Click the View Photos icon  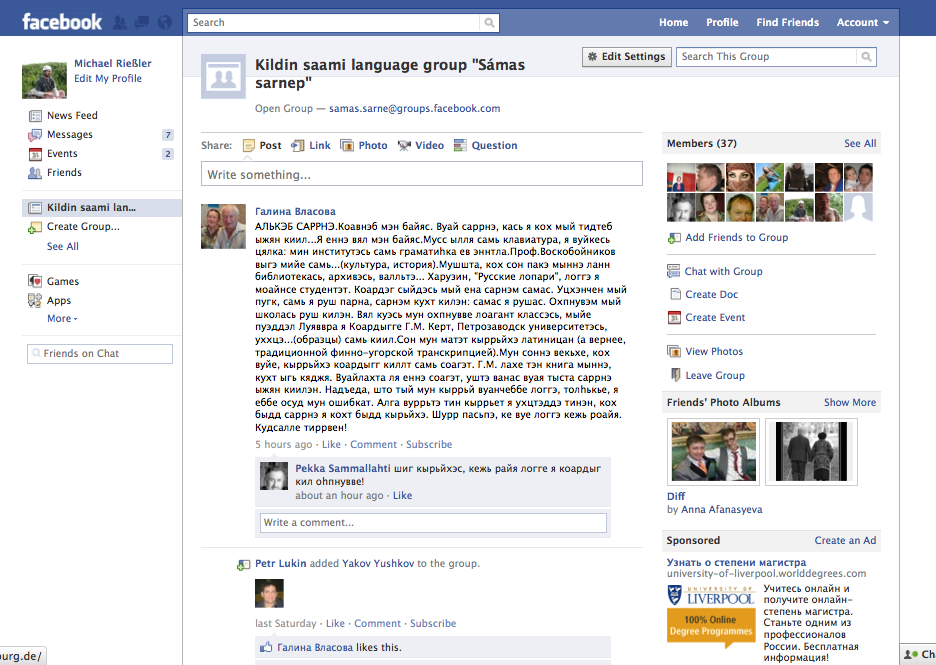coord(674,352)
